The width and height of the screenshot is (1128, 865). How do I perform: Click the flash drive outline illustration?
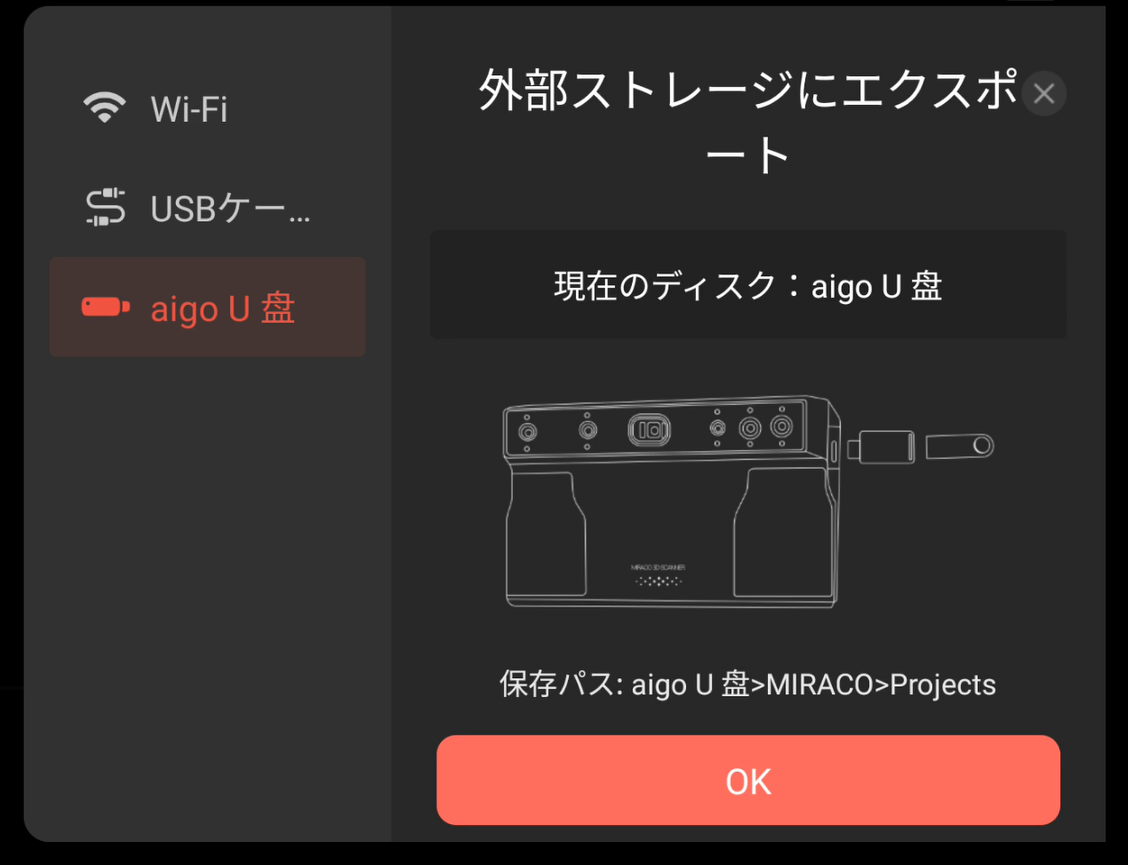click(x=960, y=446)
